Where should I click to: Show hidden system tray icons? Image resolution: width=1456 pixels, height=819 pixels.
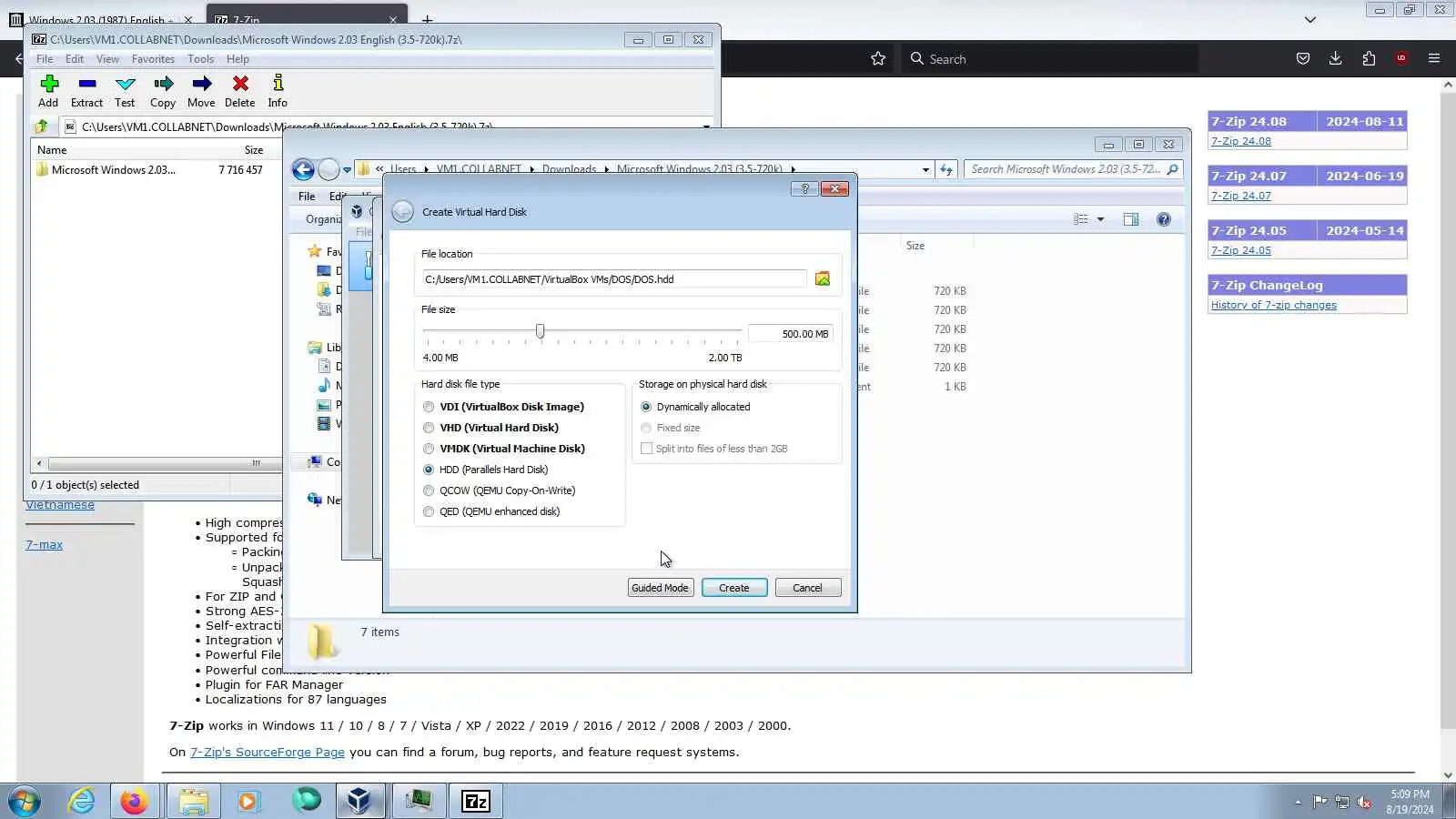pos(1298,802)
